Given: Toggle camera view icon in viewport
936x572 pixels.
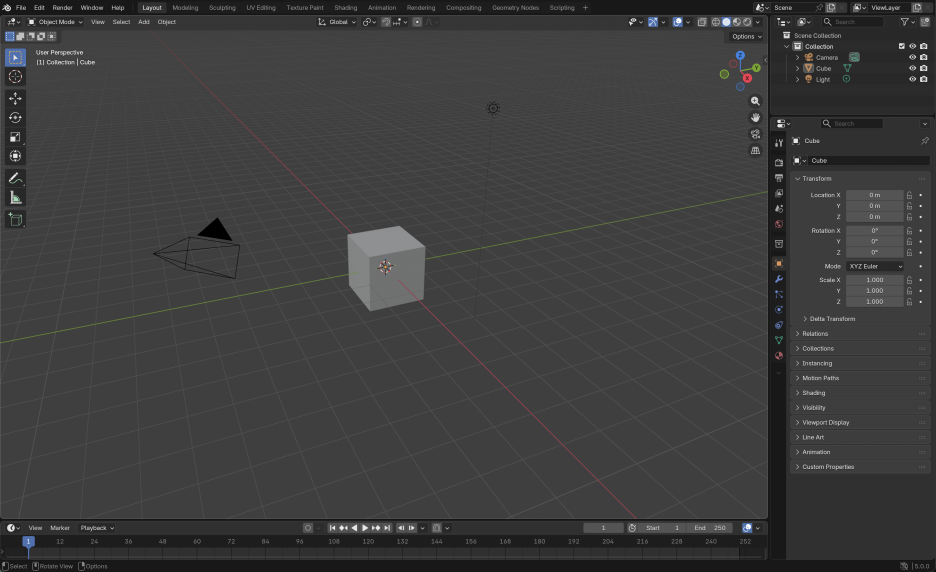Looking at the screenshot, I should pyautogui.click(x=755, y=134).
